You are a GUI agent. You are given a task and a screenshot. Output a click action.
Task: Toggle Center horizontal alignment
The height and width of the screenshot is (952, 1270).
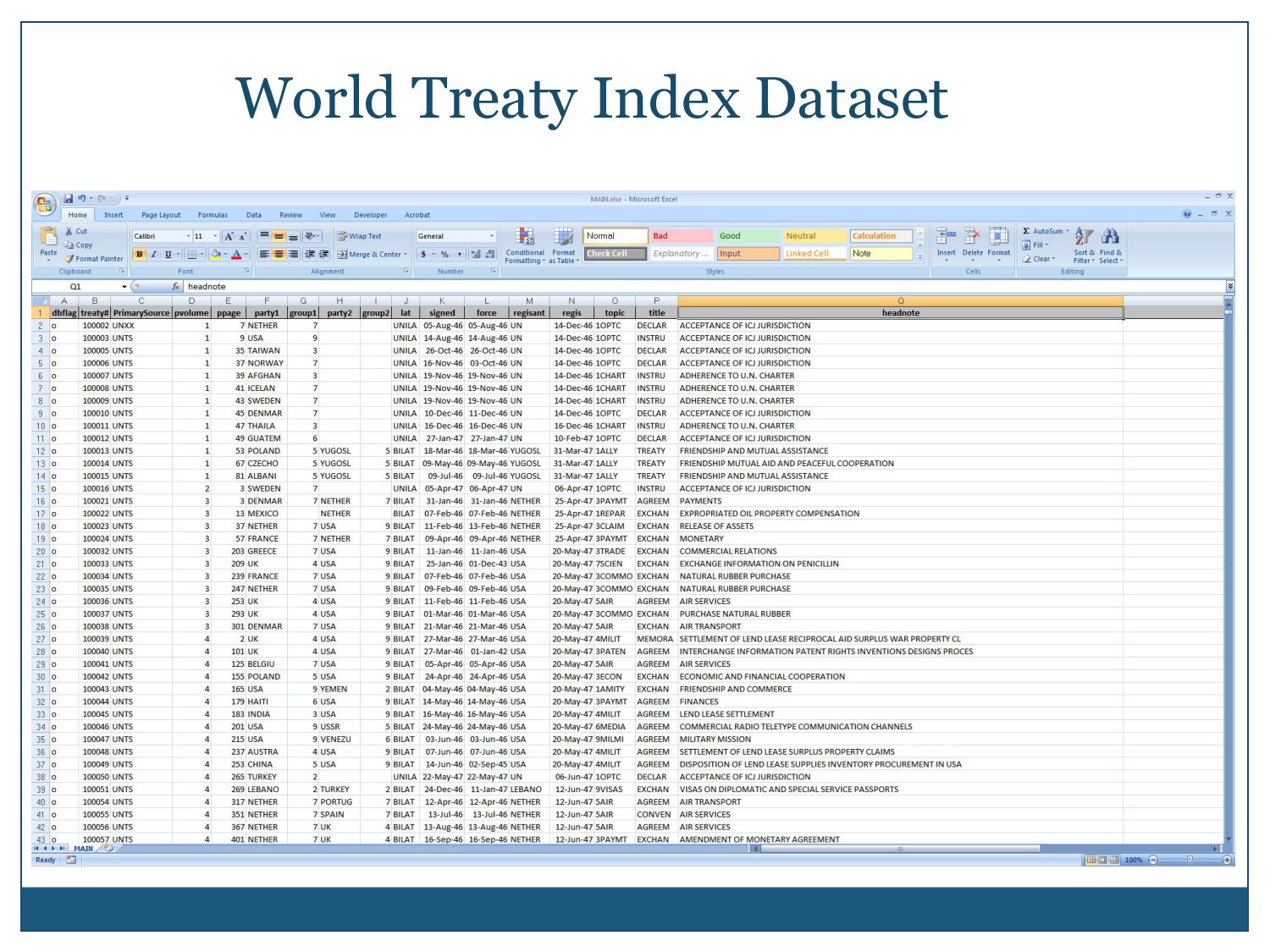pyautogui.click(x=279, y=255)
